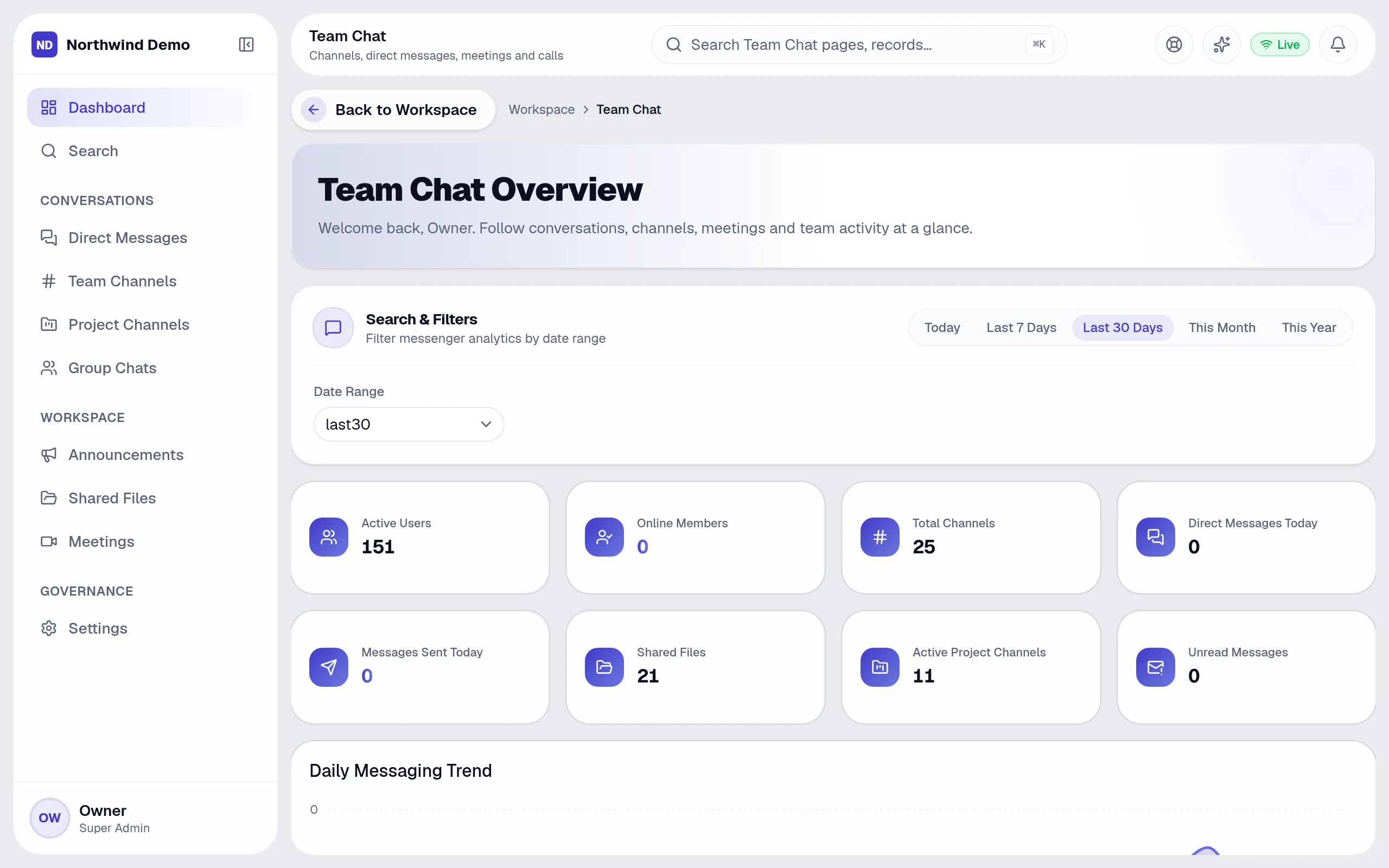This screenshot has width=1389, height=868.
Task: Click Search & Filters chat bubble icon
Action: click(333, 328)
